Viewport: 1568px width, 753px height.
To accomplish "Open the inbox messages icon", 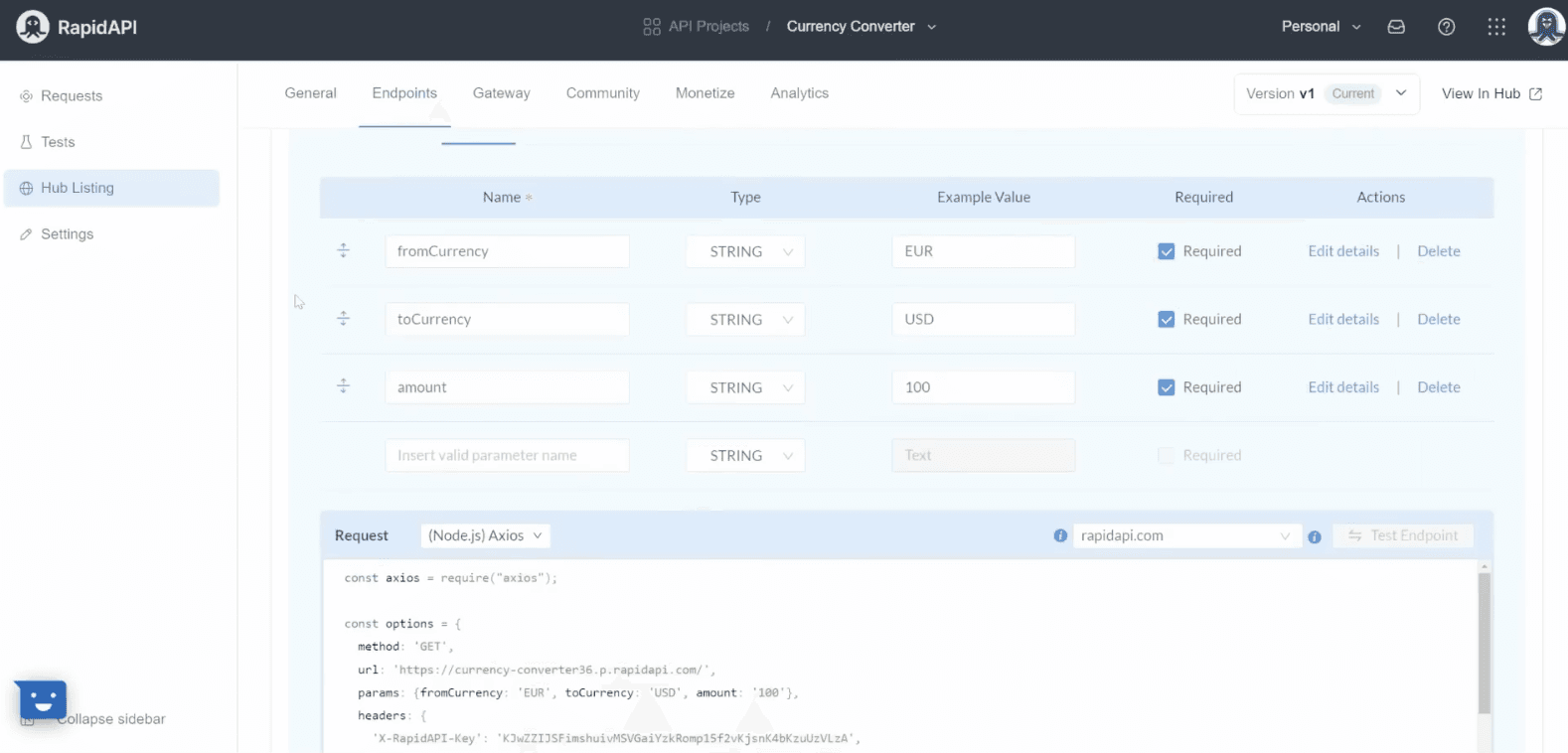I will click(x=1396, y=27).
